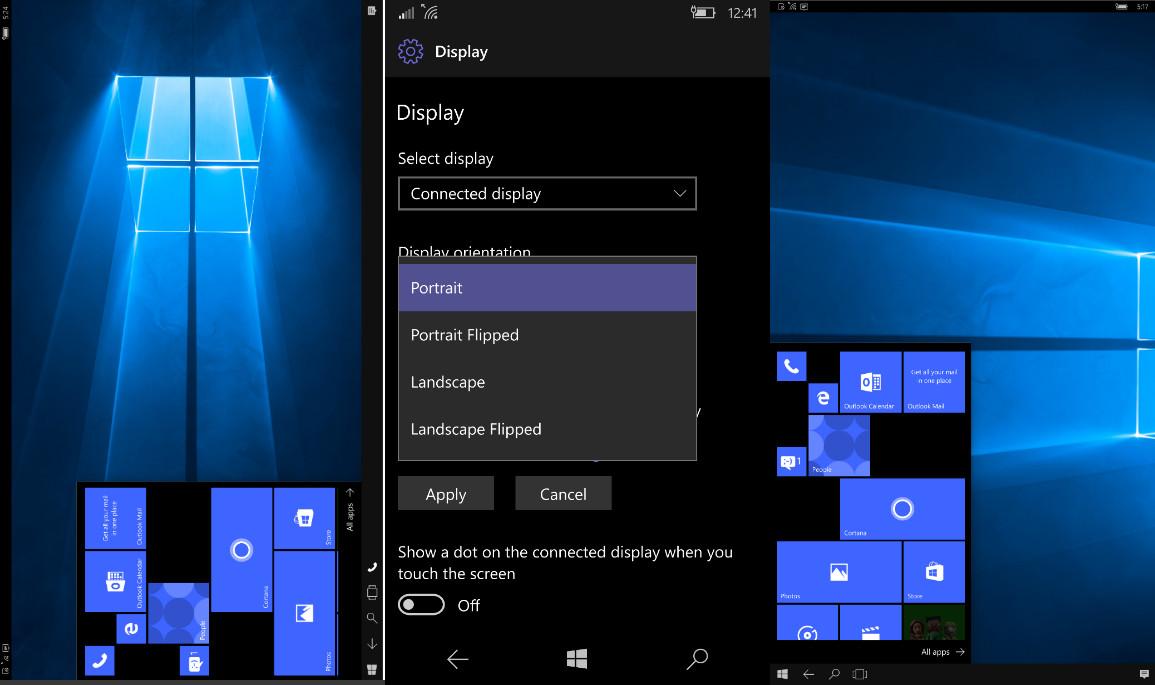Image resolution: width=1155 pixels, height=685 pixels.
Task: Tap the phone's Windows Start key
Action: (577, 658)
